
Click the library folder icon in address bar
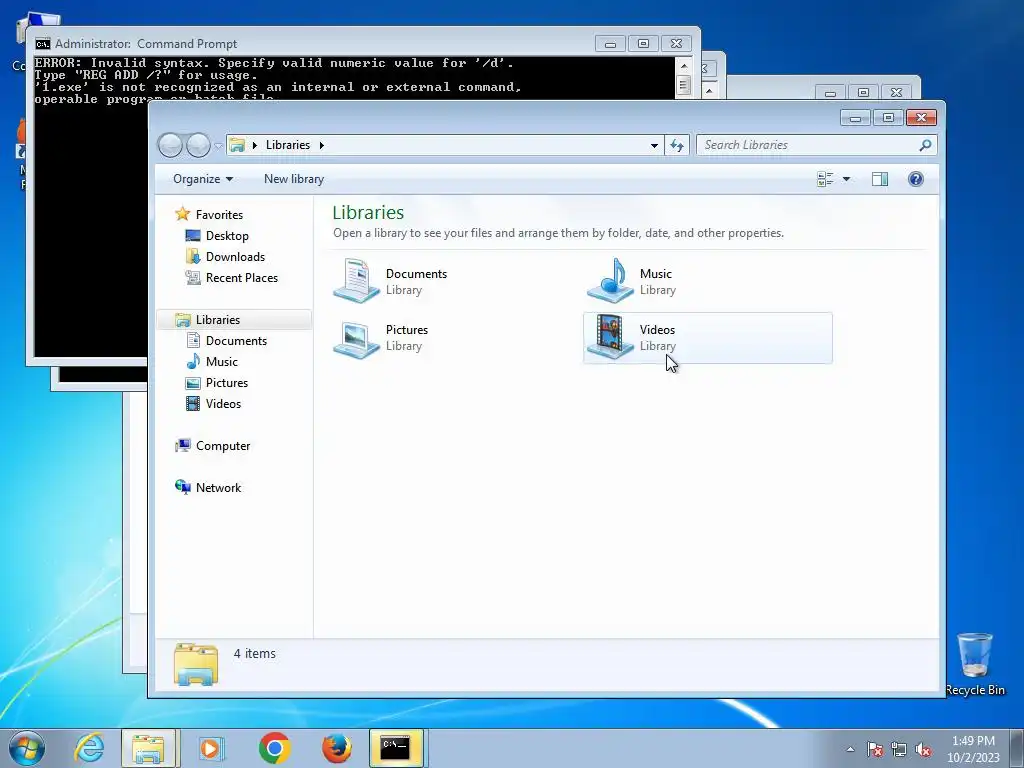237,145
